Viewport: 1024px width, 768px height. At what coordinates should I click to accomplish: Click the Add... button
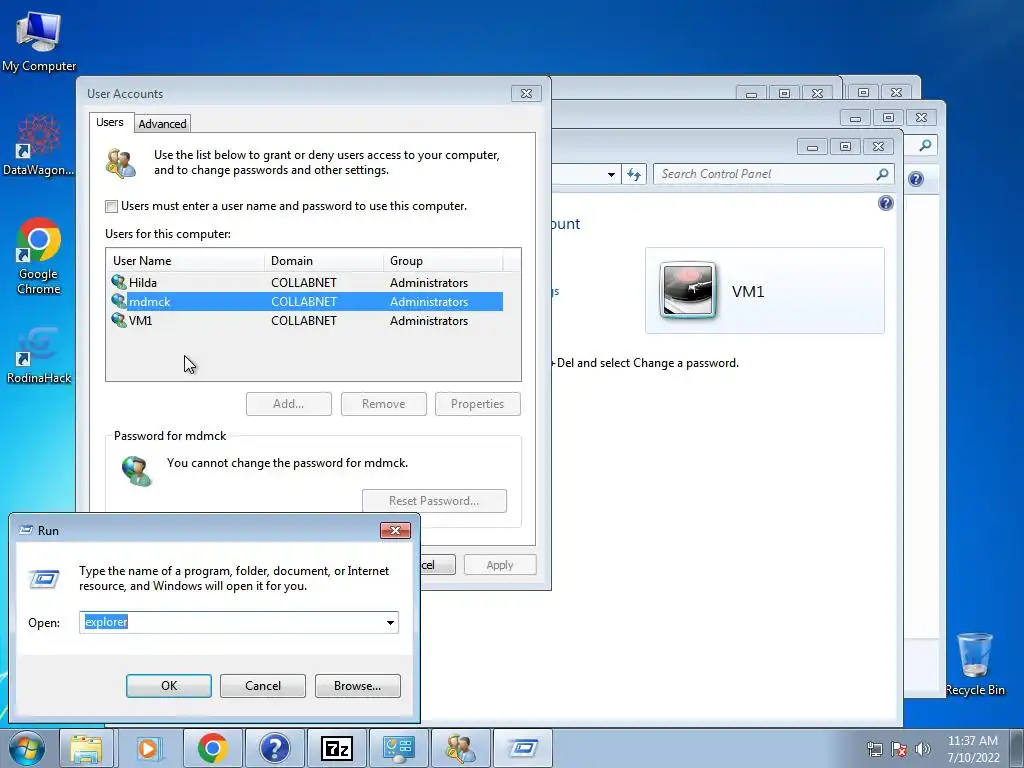point(289,404)
